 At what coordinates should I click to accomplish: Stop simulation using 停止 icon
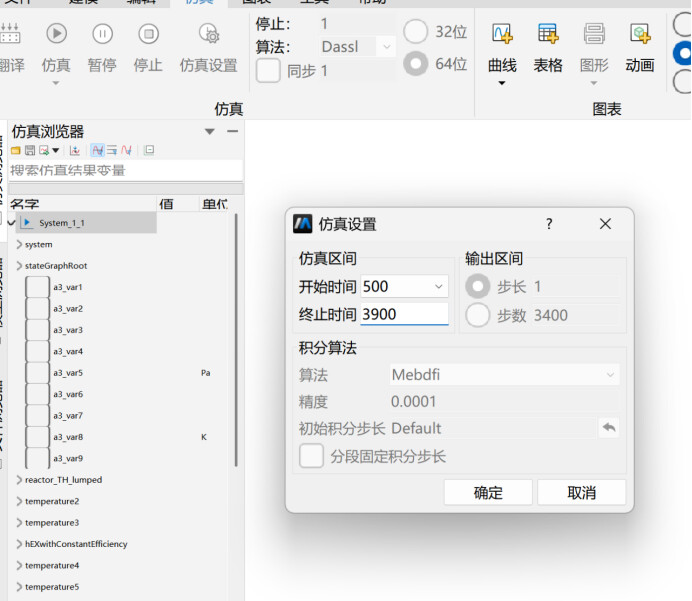(148, 34)
